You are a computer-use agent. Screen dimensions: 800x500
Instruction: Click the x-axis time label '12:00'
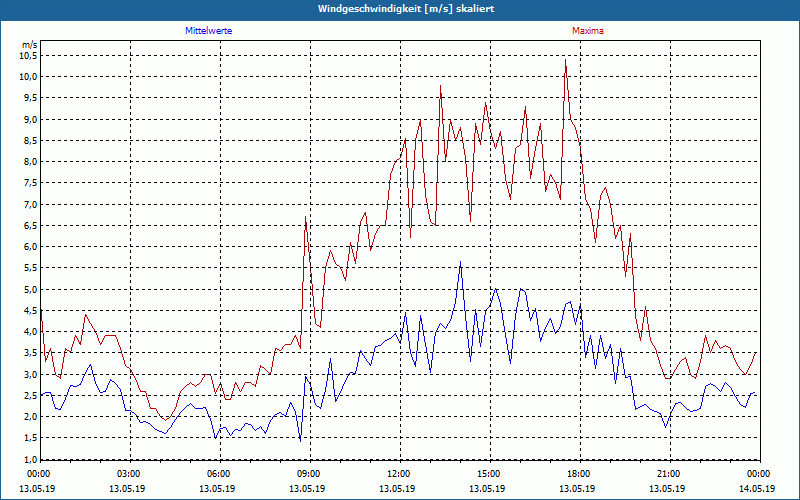pos(397,474)
